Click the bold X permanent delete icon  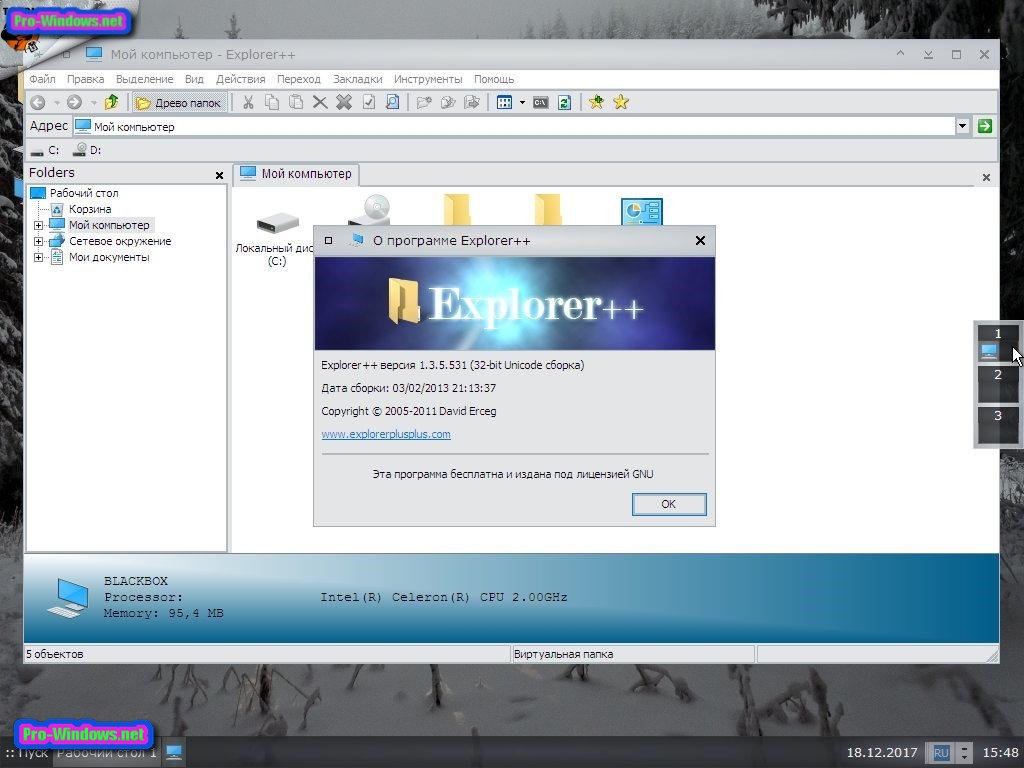[x=344, y=103]
